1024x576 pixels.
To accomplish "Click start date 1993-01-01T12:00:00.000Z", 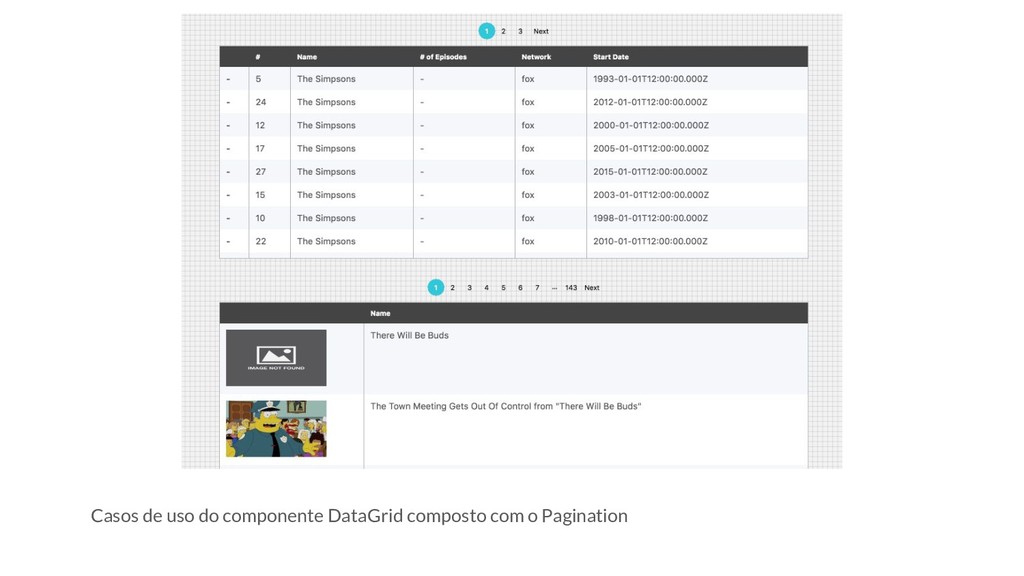I will pyautogui.click(x=650, y=79).
